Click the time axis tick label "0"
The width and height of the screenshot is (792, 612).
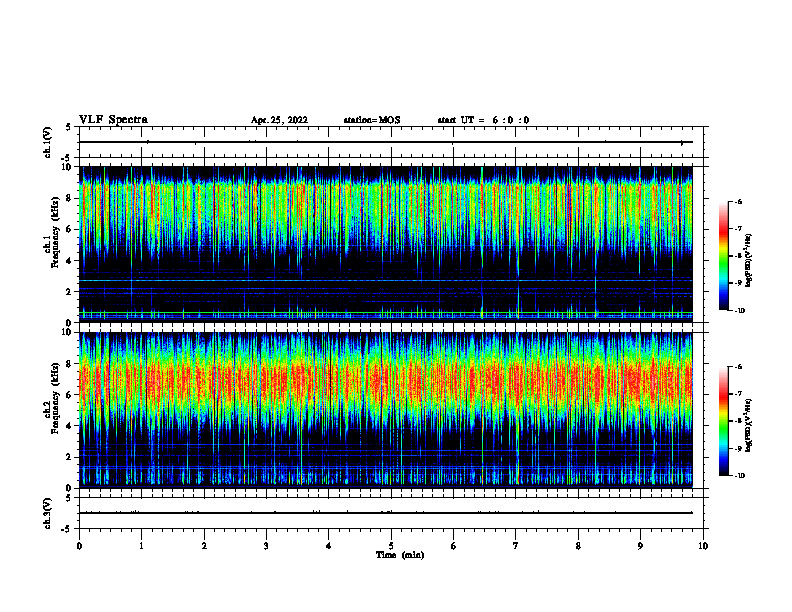79,546
